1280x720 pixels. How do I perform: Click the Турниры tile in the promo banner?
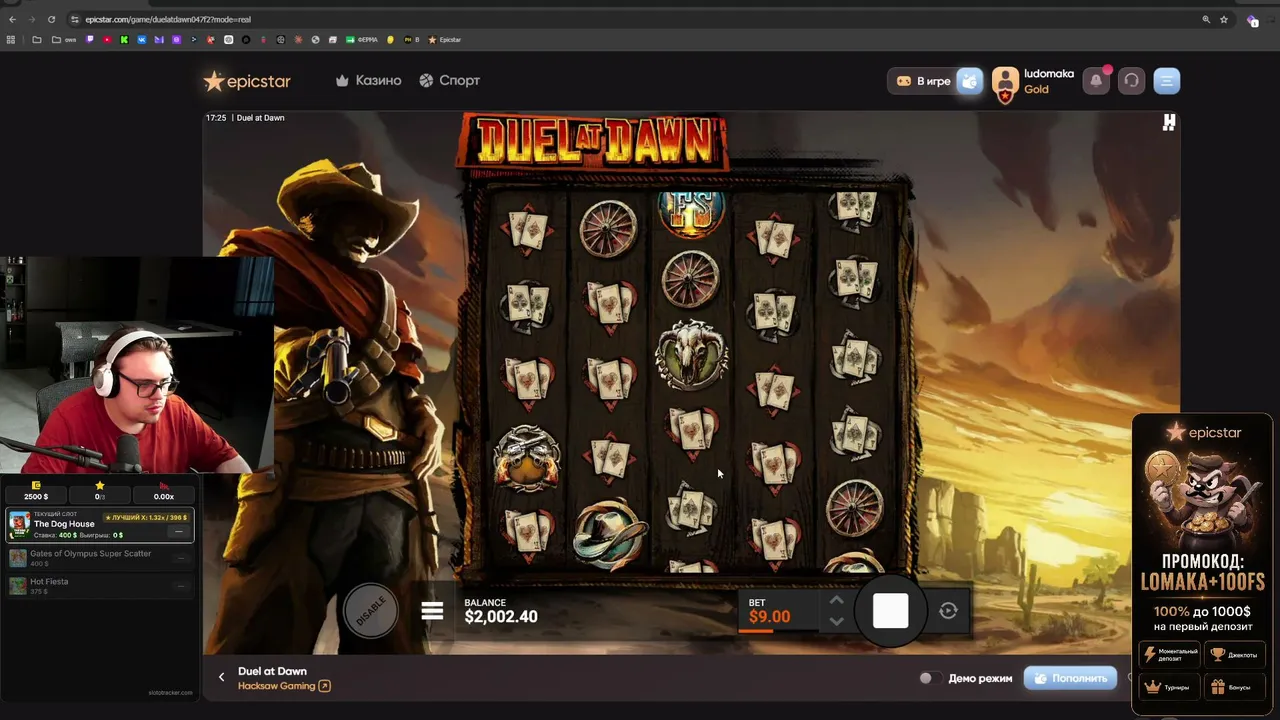(x=1171, y=687)
